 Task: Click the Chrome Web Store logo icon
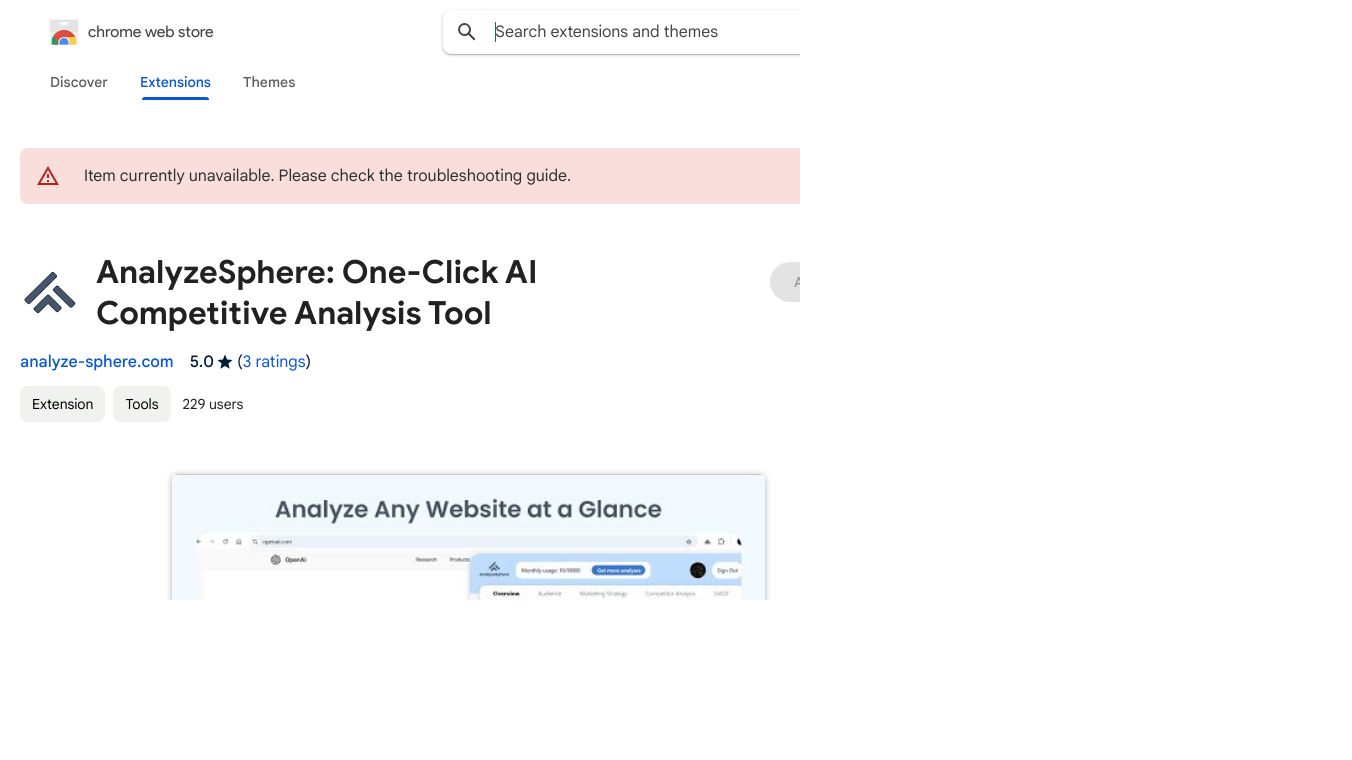[64, 33]
